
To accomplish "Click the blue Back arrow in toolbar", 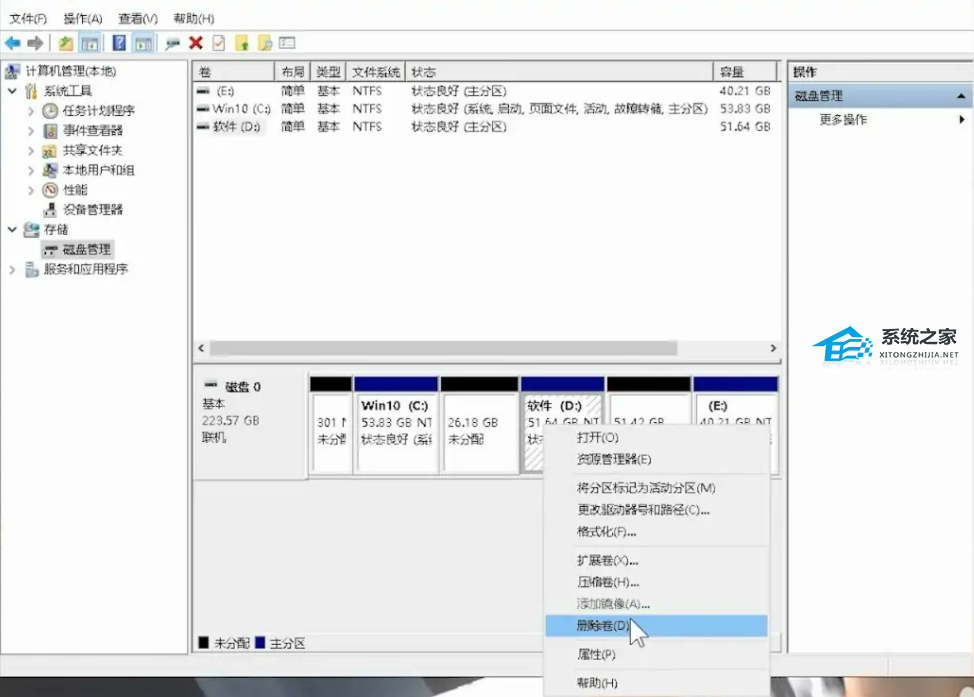I will [12, 43].
